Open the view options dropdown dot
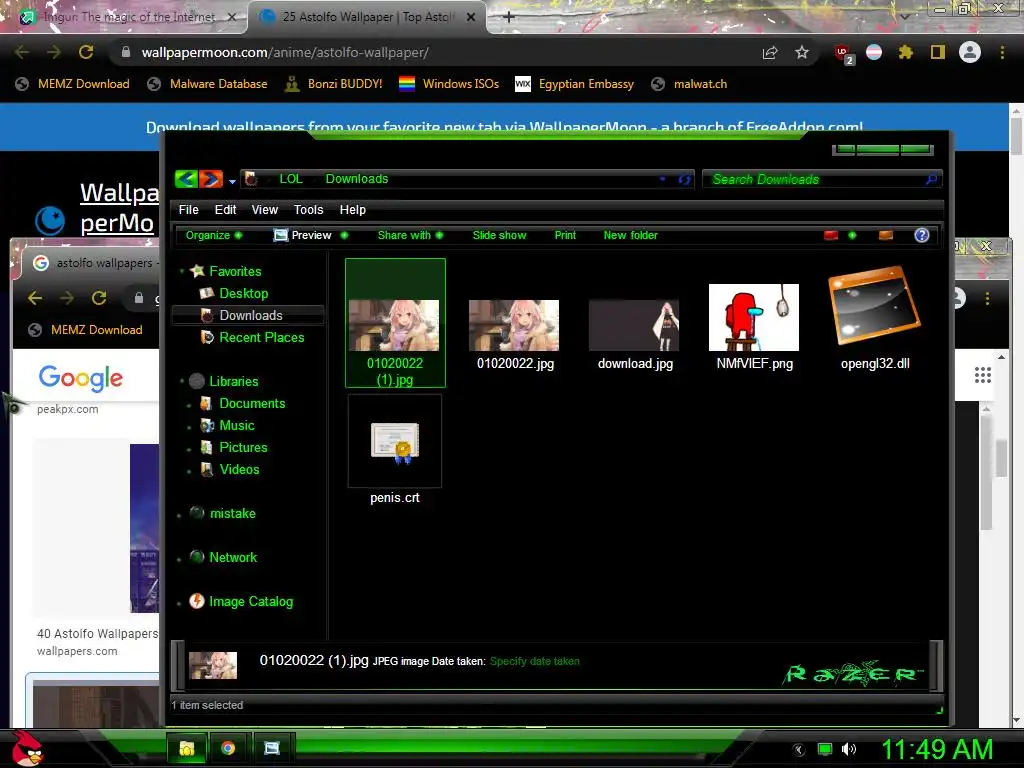This screenshot has height=768, width=1024. pyautogui.click(x=852, y=235)
